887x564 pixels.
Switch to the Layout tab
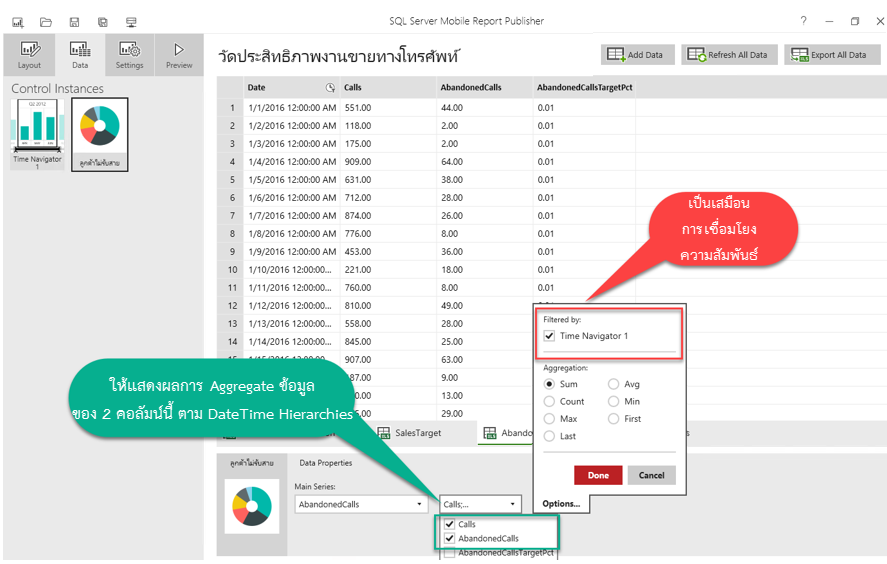click(29, 55)
